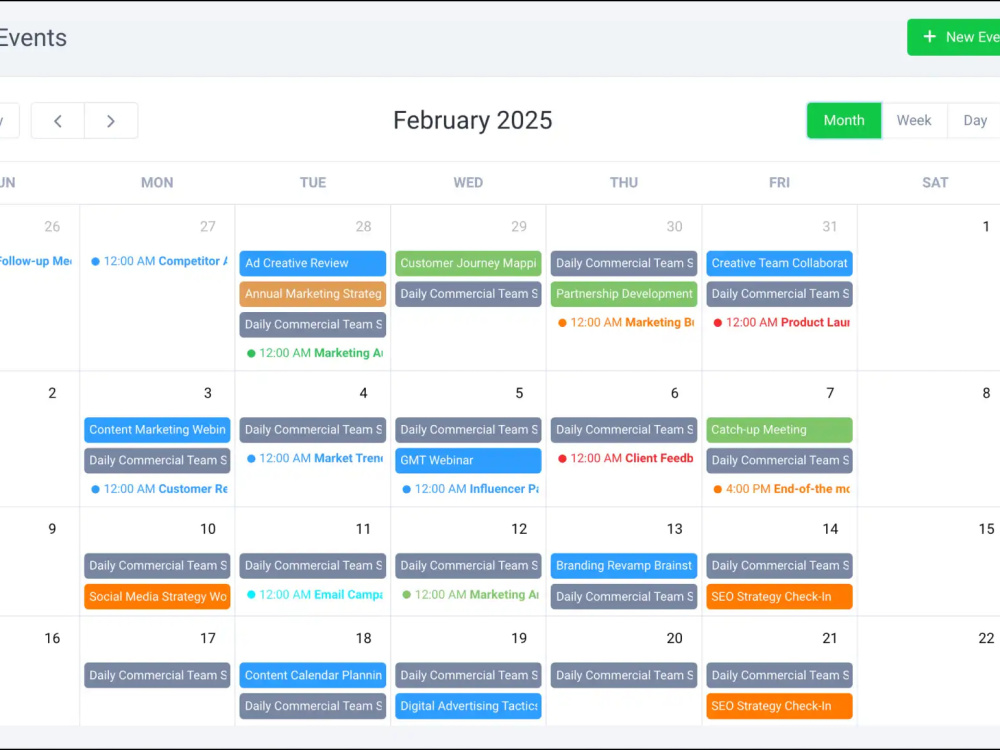Image resolution: width=1000 pixels, height=750 pixels.
Task: Open 12:00 AM Market Trend event
Action: (314, 459)
